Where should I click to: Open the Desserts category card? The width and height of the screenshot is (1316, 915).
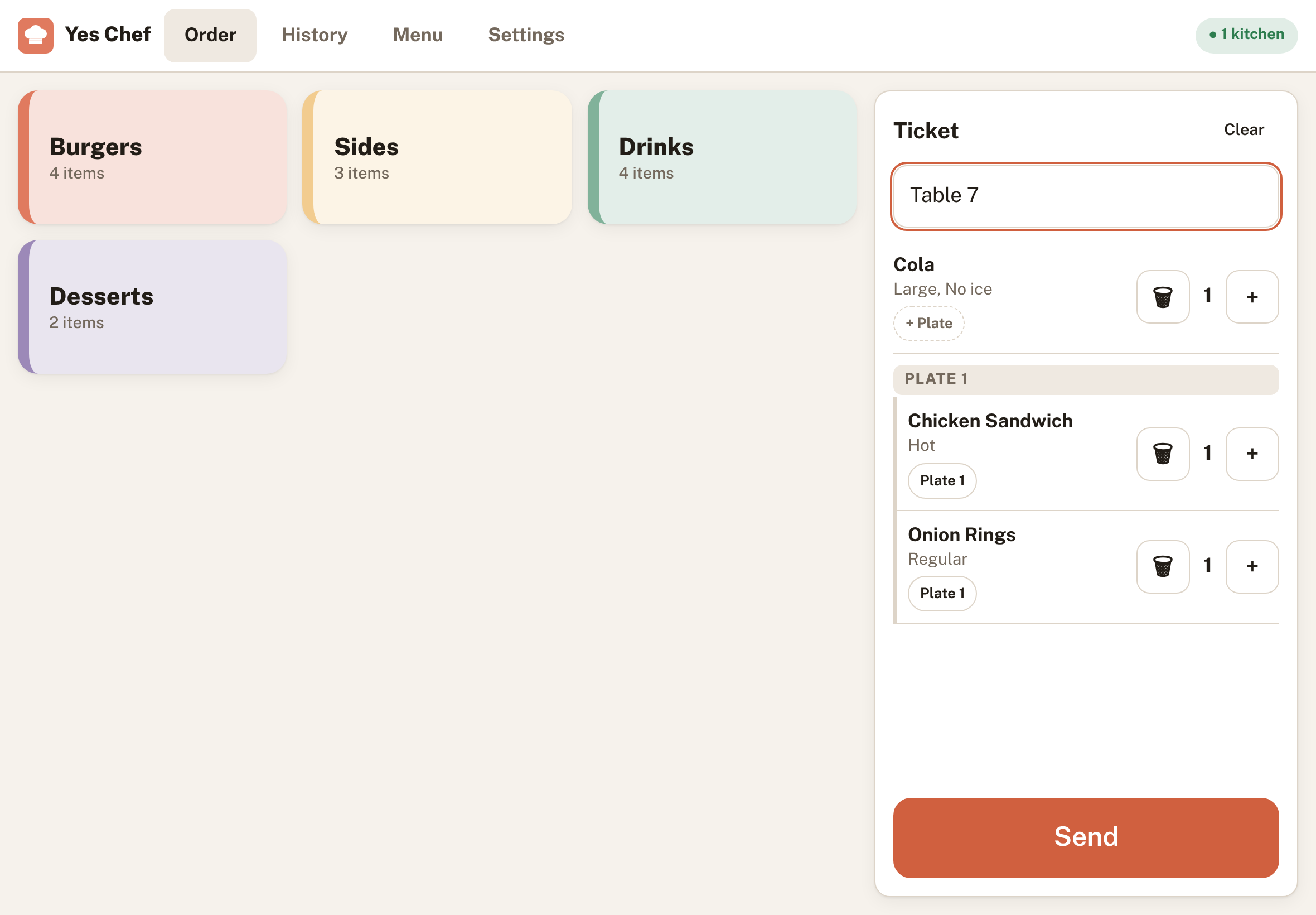click(x=152, y=307)
